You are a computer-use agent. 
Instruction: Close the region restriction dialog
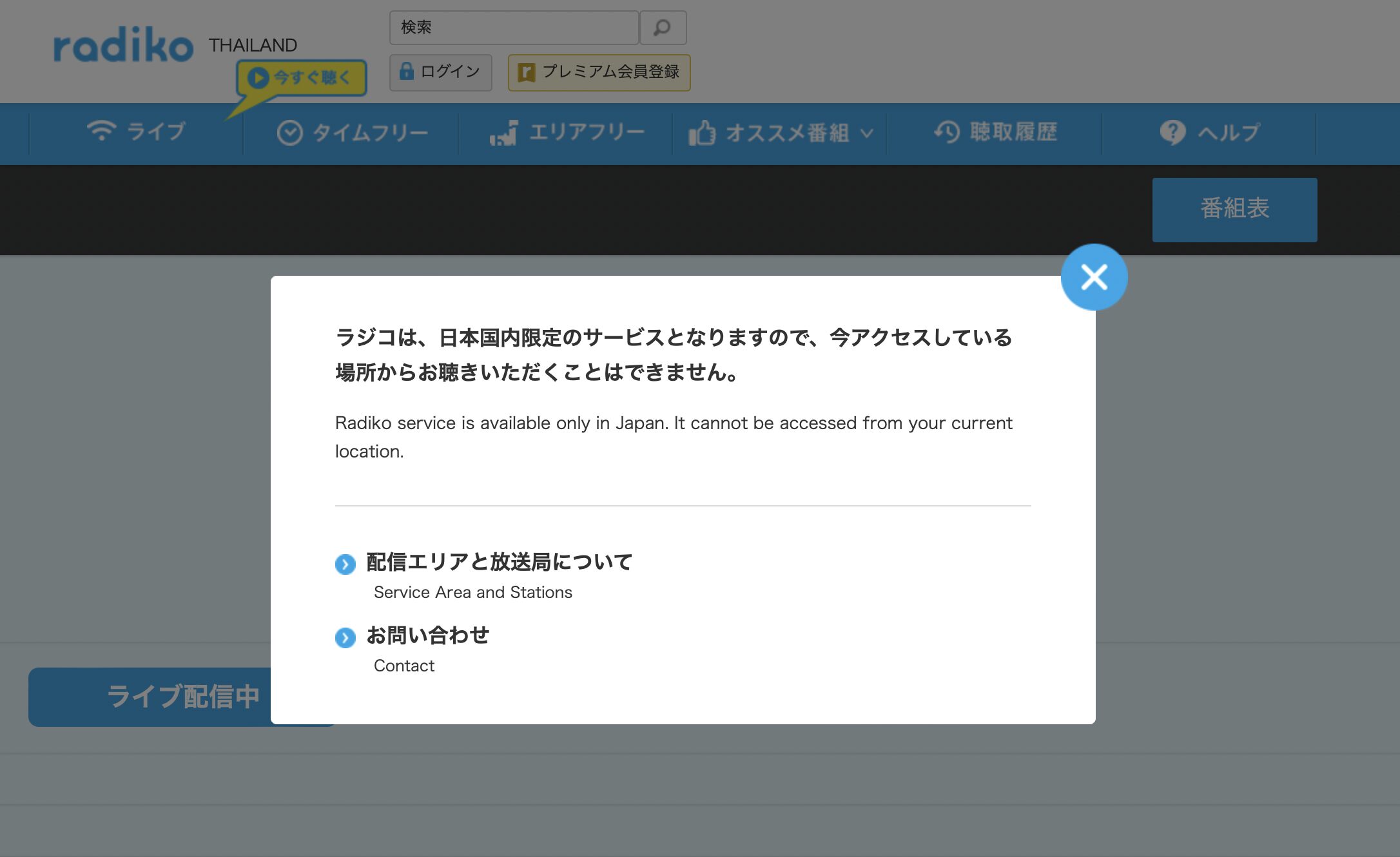coord(1094,277)
